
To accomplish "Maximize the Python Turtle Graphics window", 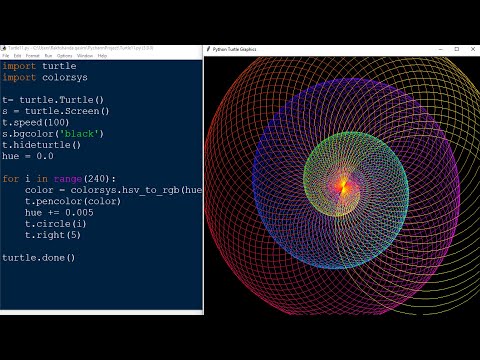I will [457, 49].
